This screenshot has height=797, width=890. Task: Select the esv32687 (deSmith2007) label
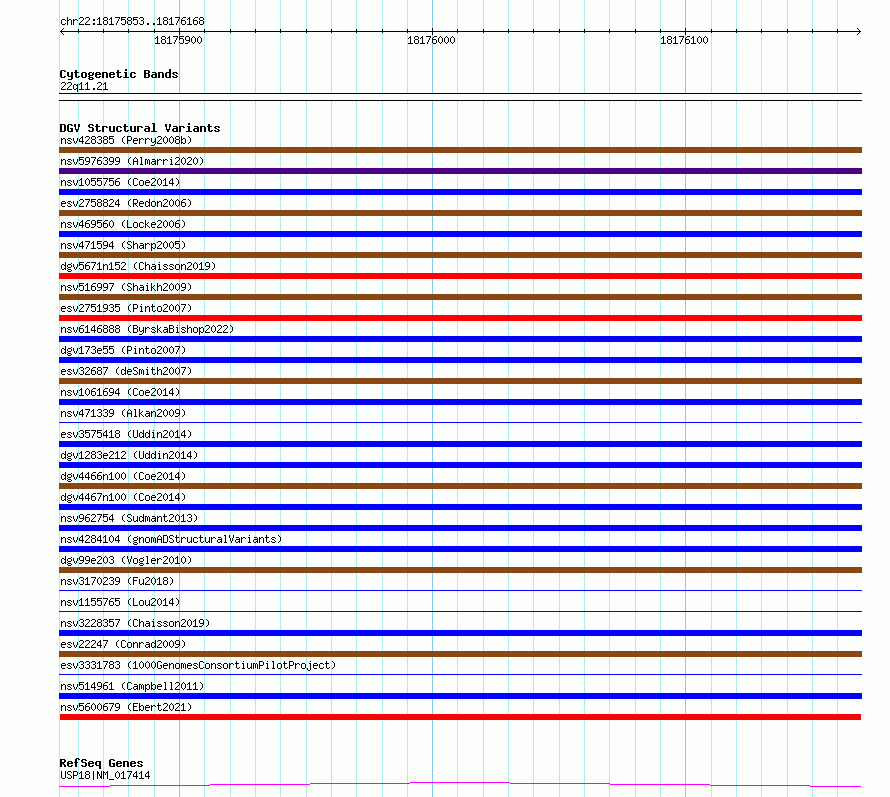coord(126,371)
